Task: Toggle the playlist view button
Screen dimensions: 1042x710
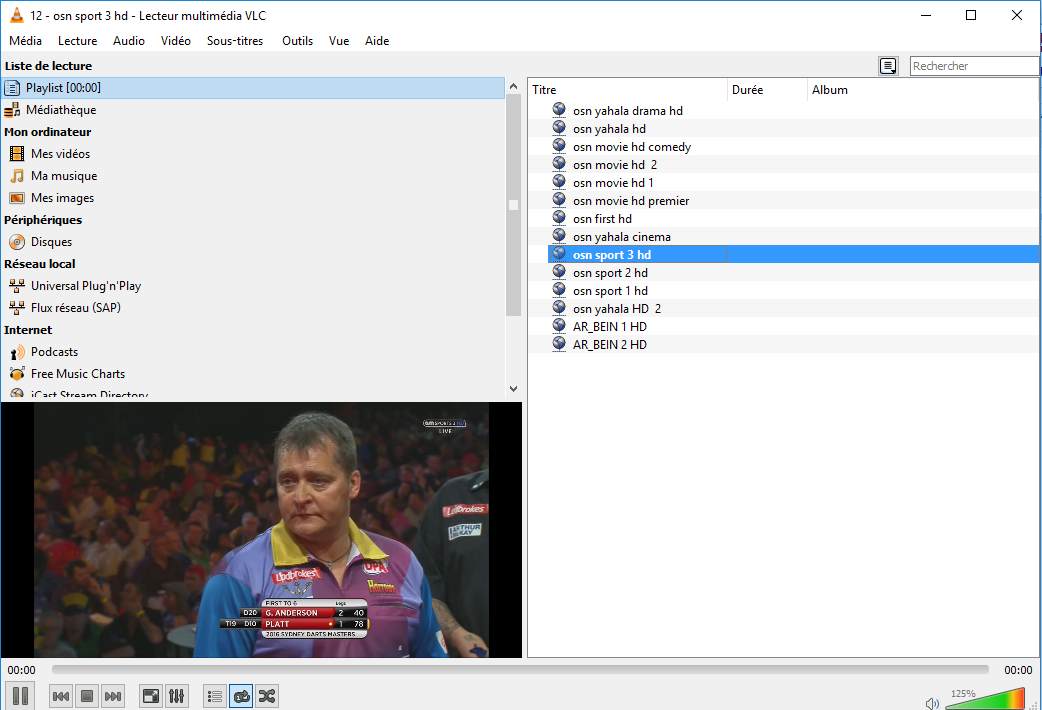Action: click(x=215, y=696)
